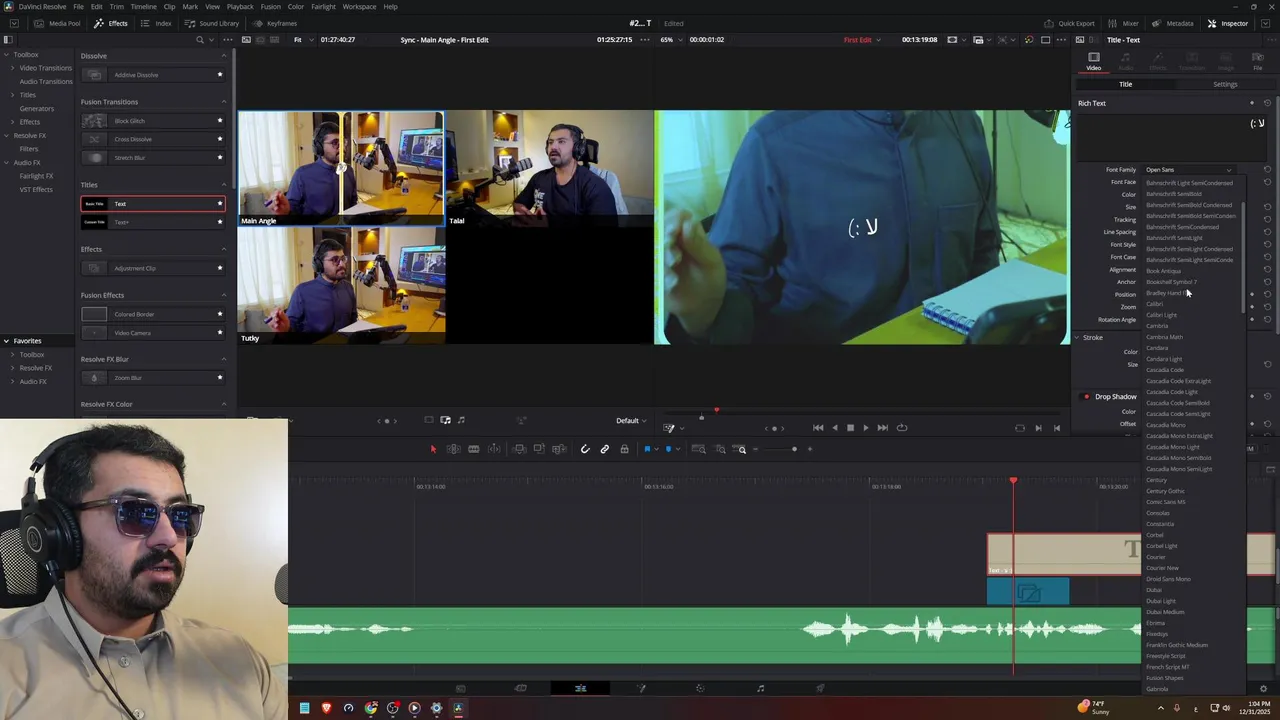The height and width of the screenshot is (720, 1280).
Task: Expand Video Transitions in the Toolbox tree
Action: pyautogui.click(x=12, y=68)
